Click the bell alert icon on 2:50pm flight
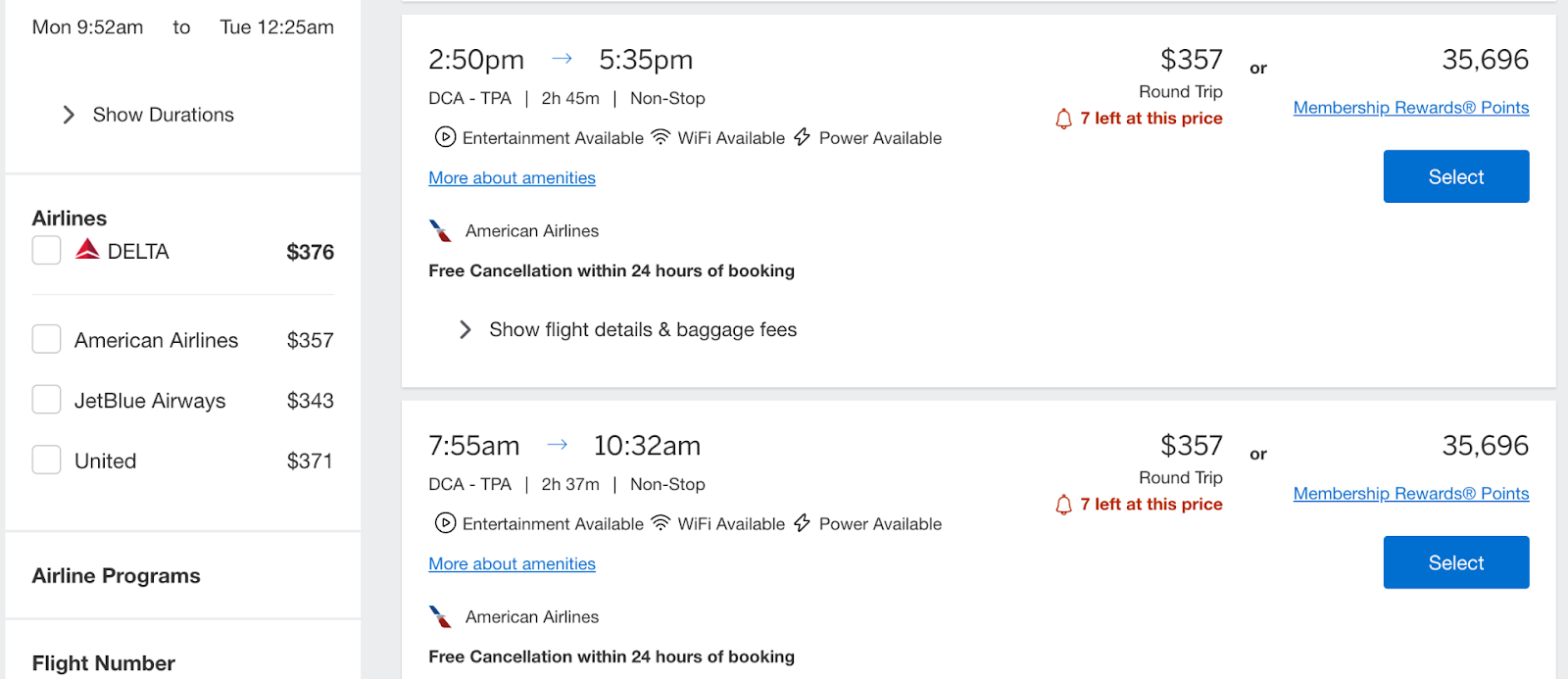 (x=1063, y=120)
